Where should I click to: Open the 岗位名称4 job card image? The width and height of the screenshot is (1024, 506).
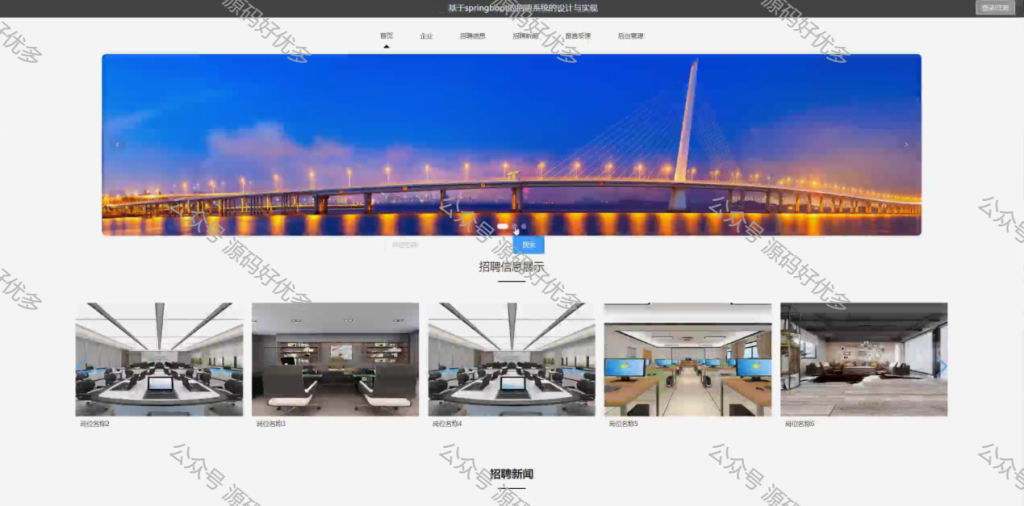511,359
